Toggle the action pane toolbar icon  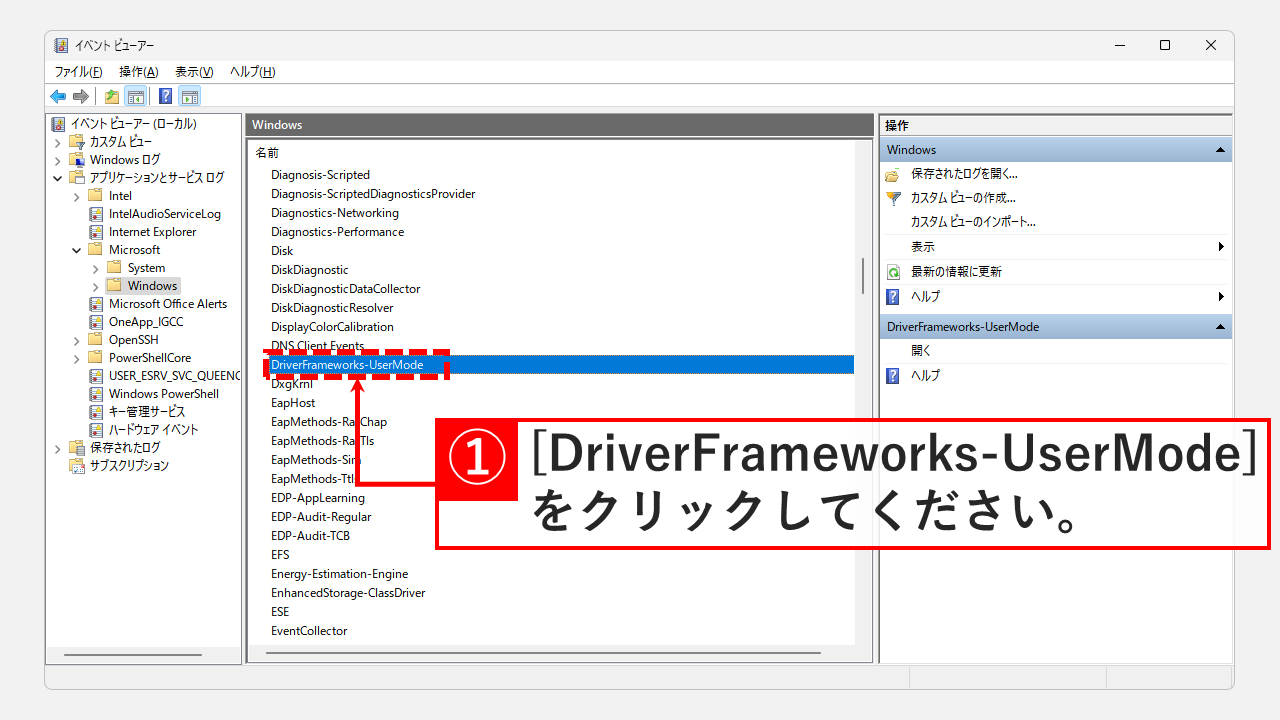tap(189, 96)
